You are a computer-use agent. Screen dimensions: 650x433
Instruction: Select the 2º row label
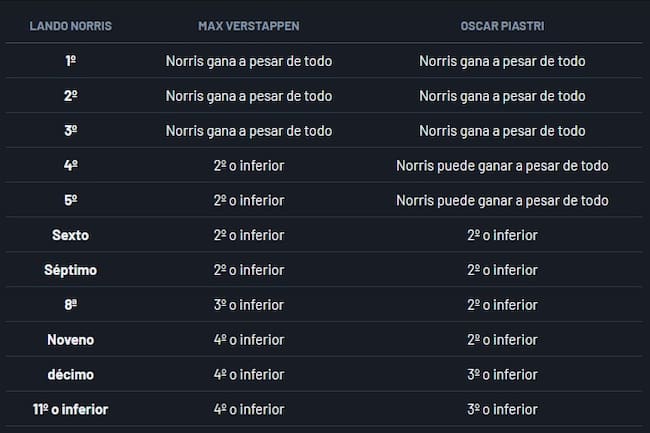click(x=71, y=96)
